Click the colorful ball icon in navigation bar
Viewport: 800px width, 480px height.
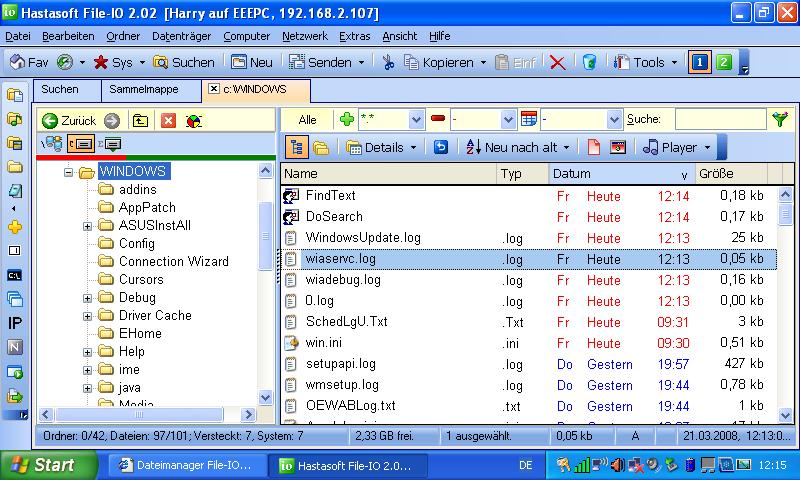(194, 121)
